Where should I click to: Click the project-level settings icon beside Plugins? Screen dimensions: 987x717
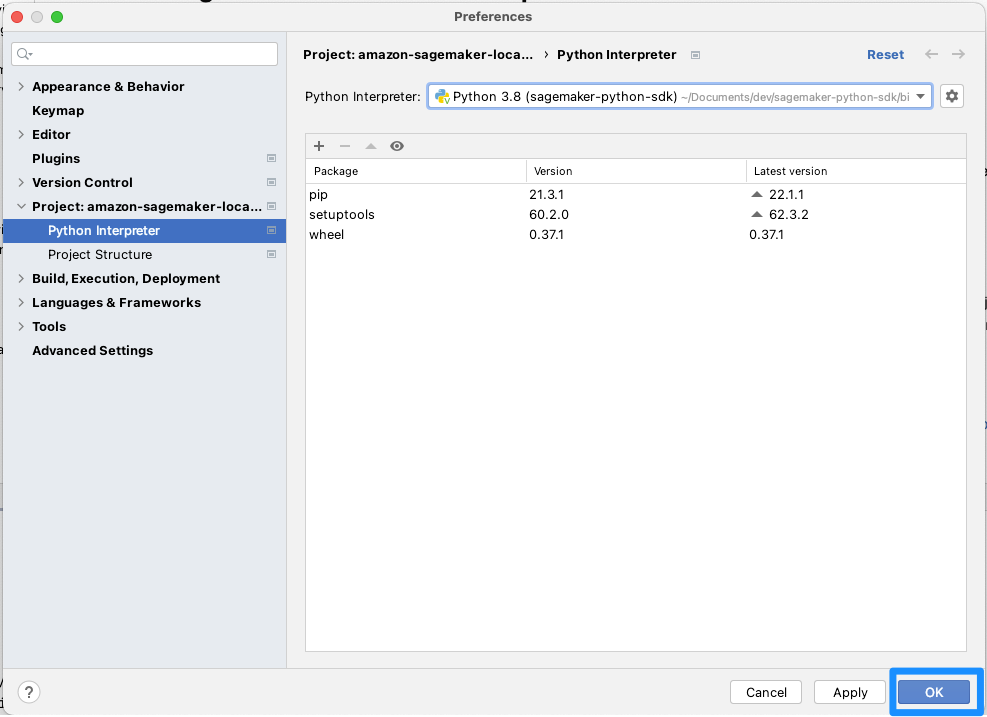point(271,159)
